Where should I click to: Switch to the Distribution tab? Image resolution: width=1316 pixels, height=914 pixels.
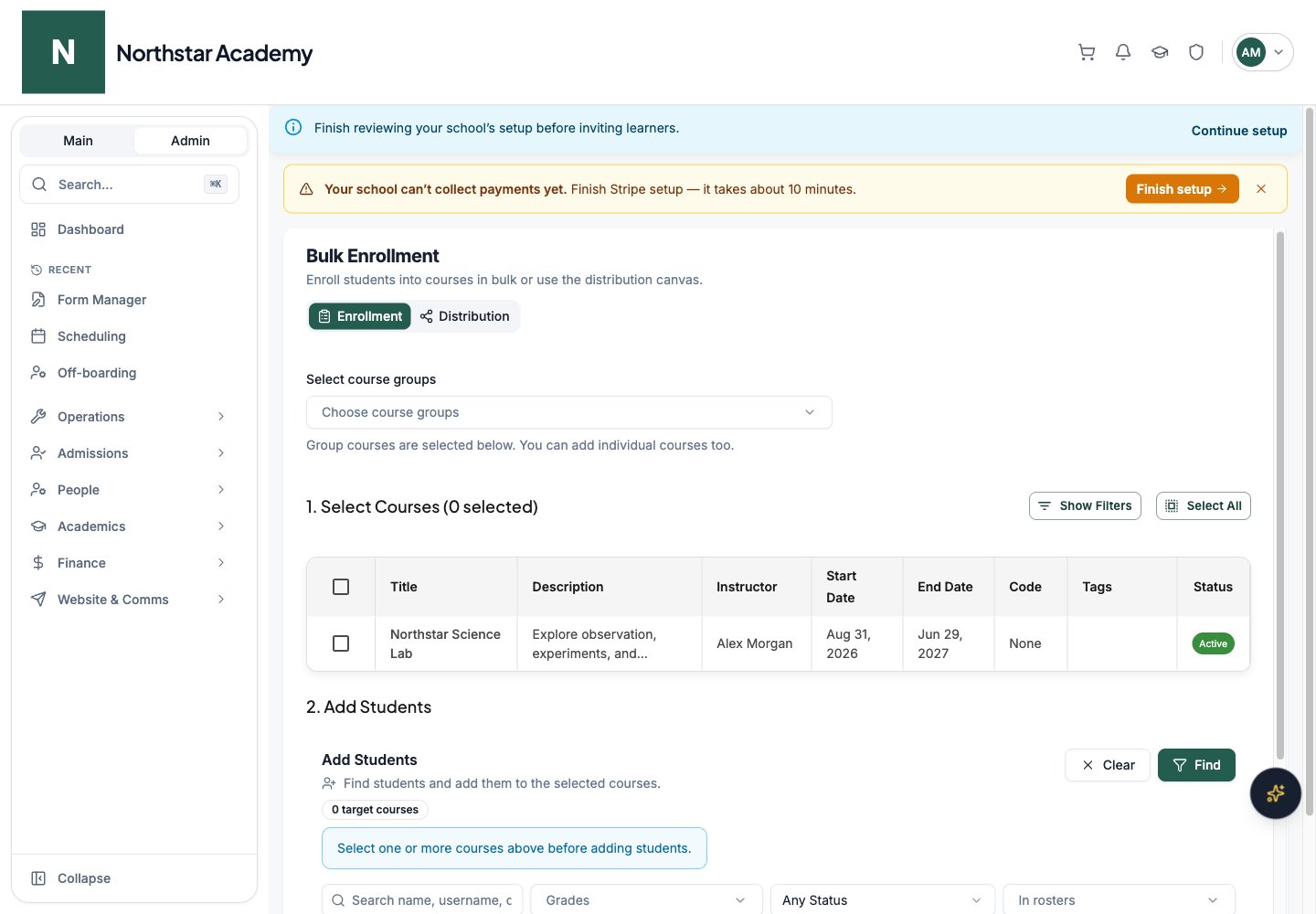click(x=465, y=316)
